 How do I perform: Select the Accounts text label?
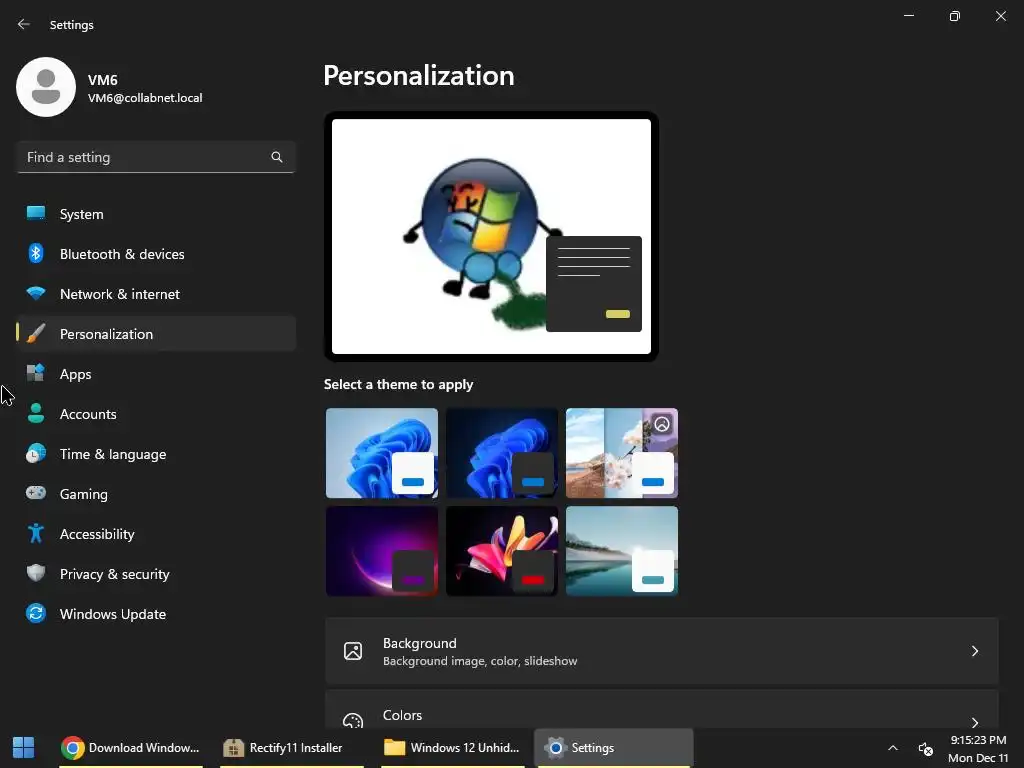(x=88, y=414)
